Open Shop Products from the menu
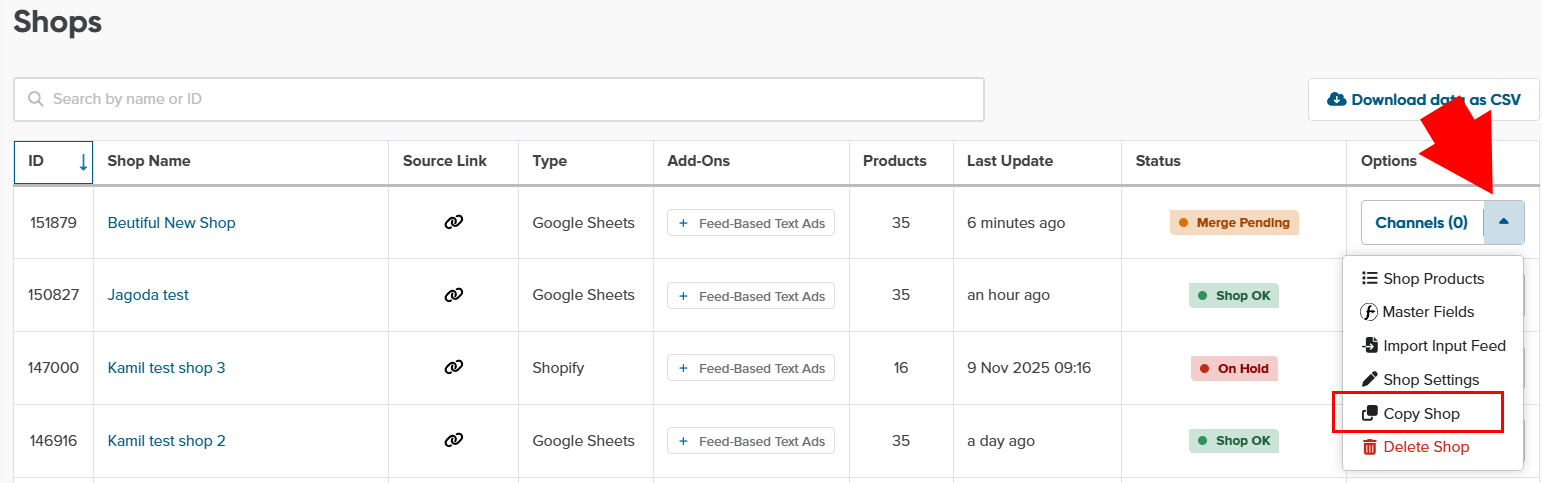 point(1432,279)
